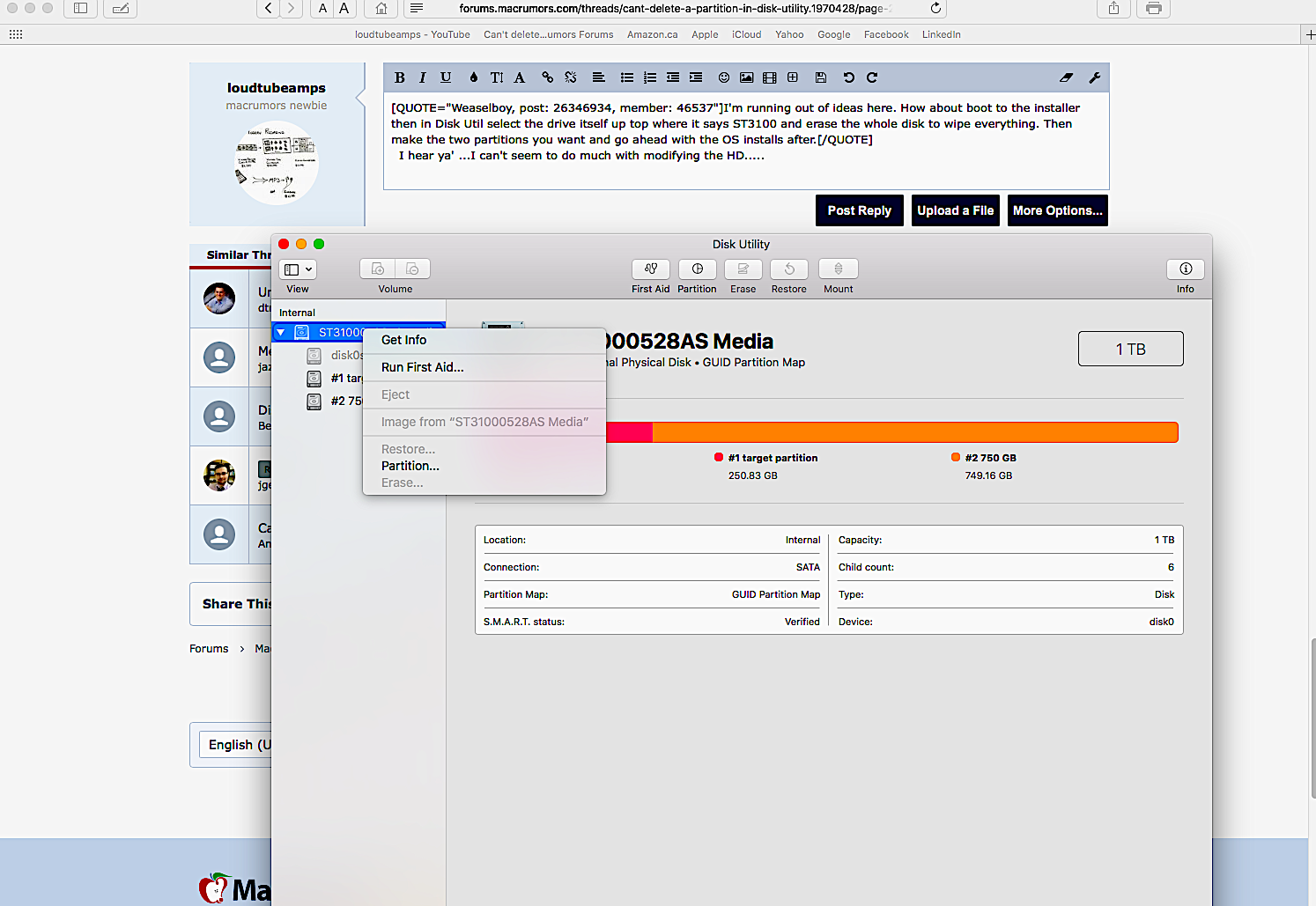
Task: Insert an image in the reply
Action: pyautogui.click(x=747, y=77)
